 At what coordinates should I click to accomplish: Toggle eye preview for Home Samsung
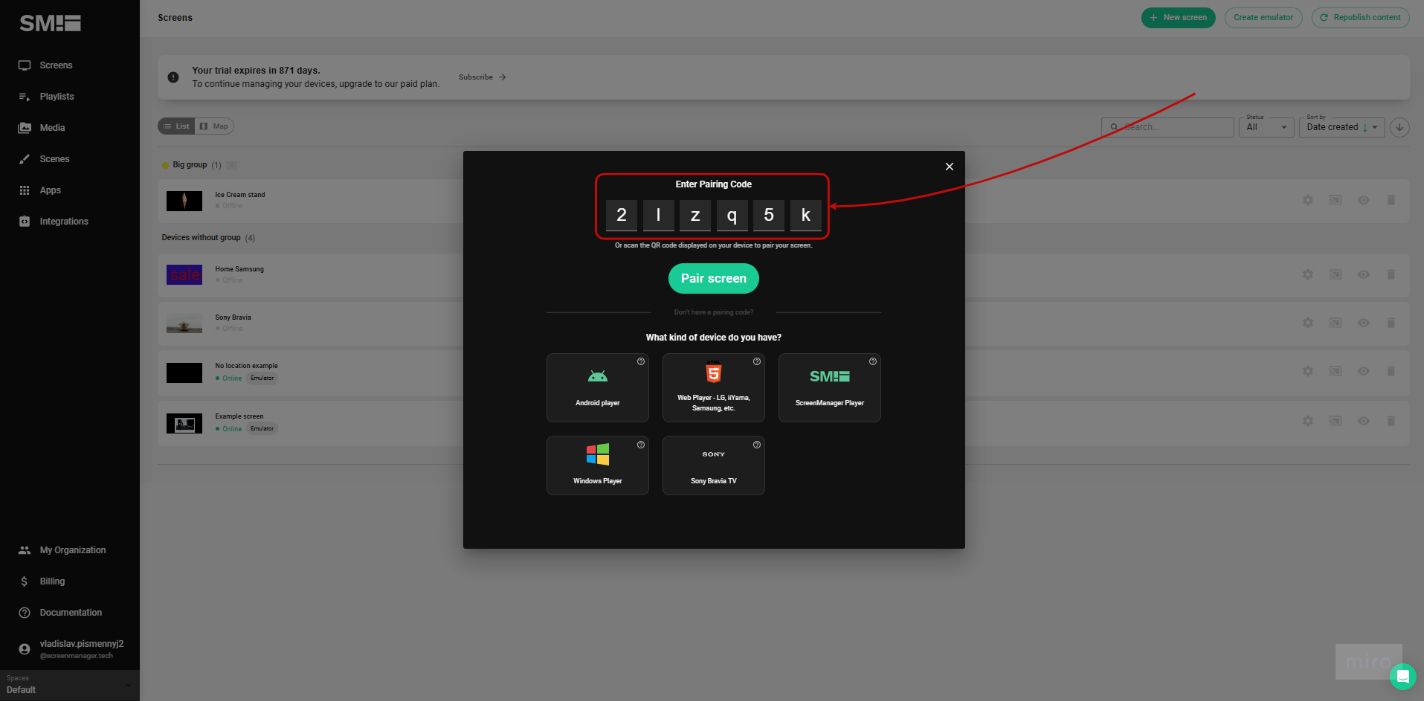click(1363, 274)
